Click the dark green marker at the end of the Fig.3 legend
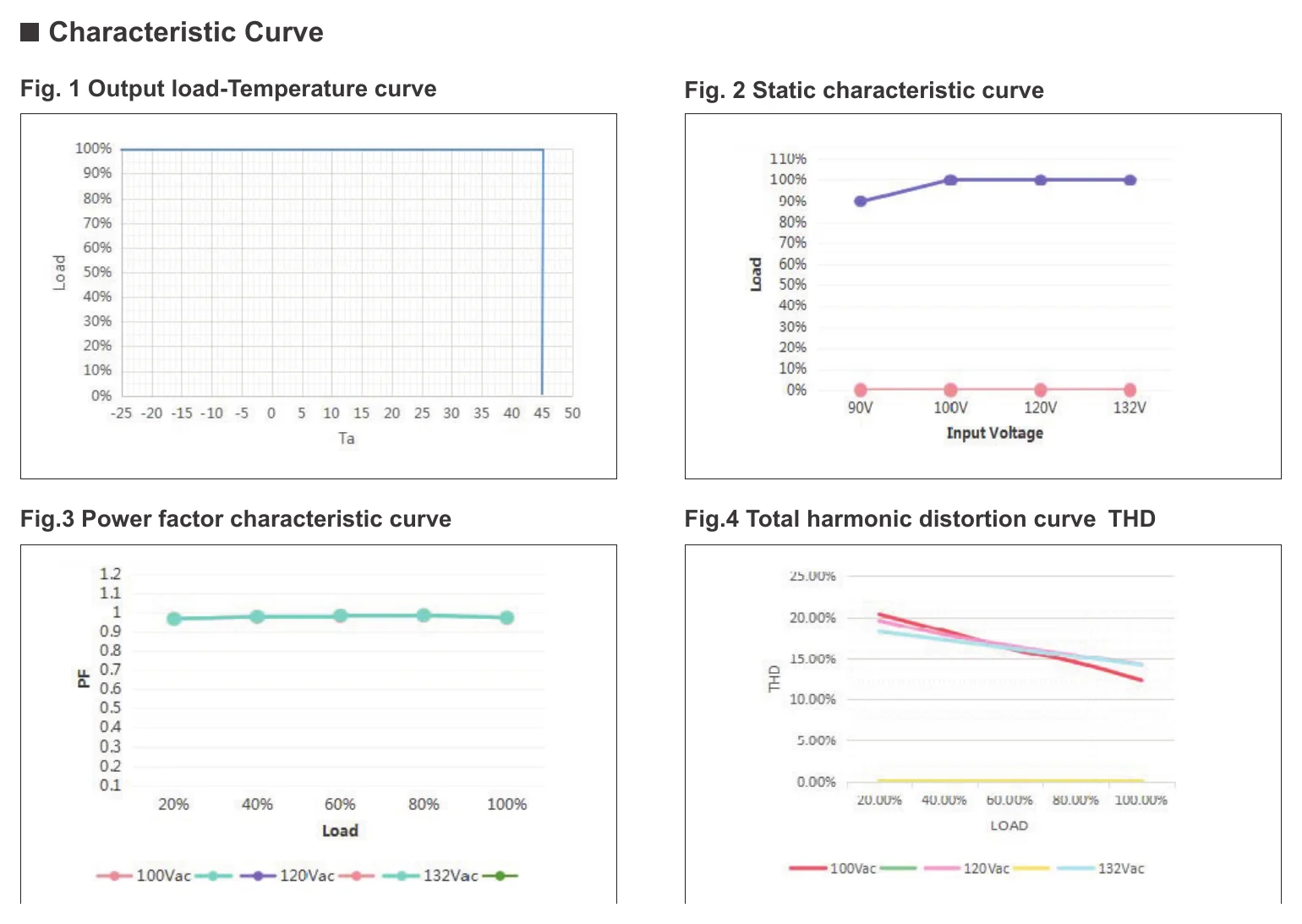Screen dimensions: 1302x924 [x=500, y=876]
